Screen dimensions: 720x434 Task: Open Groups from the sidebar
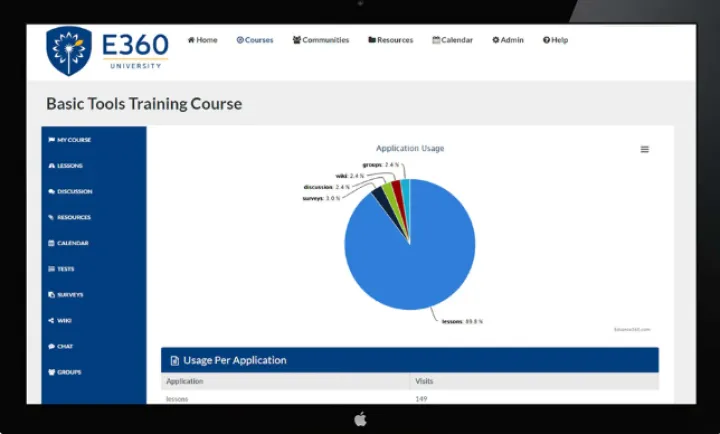coord(68,372)
